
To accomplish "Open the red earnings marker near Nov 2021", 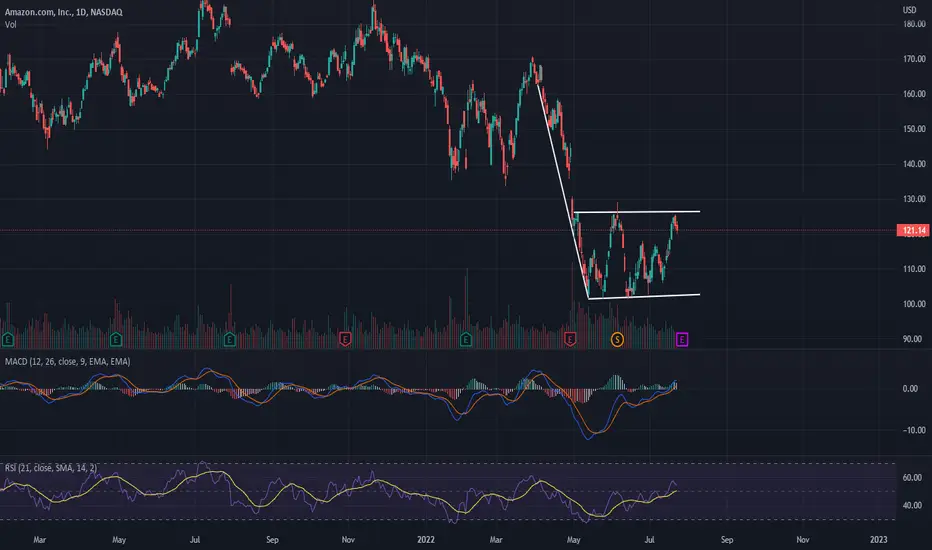I will (x=345, y=340).
